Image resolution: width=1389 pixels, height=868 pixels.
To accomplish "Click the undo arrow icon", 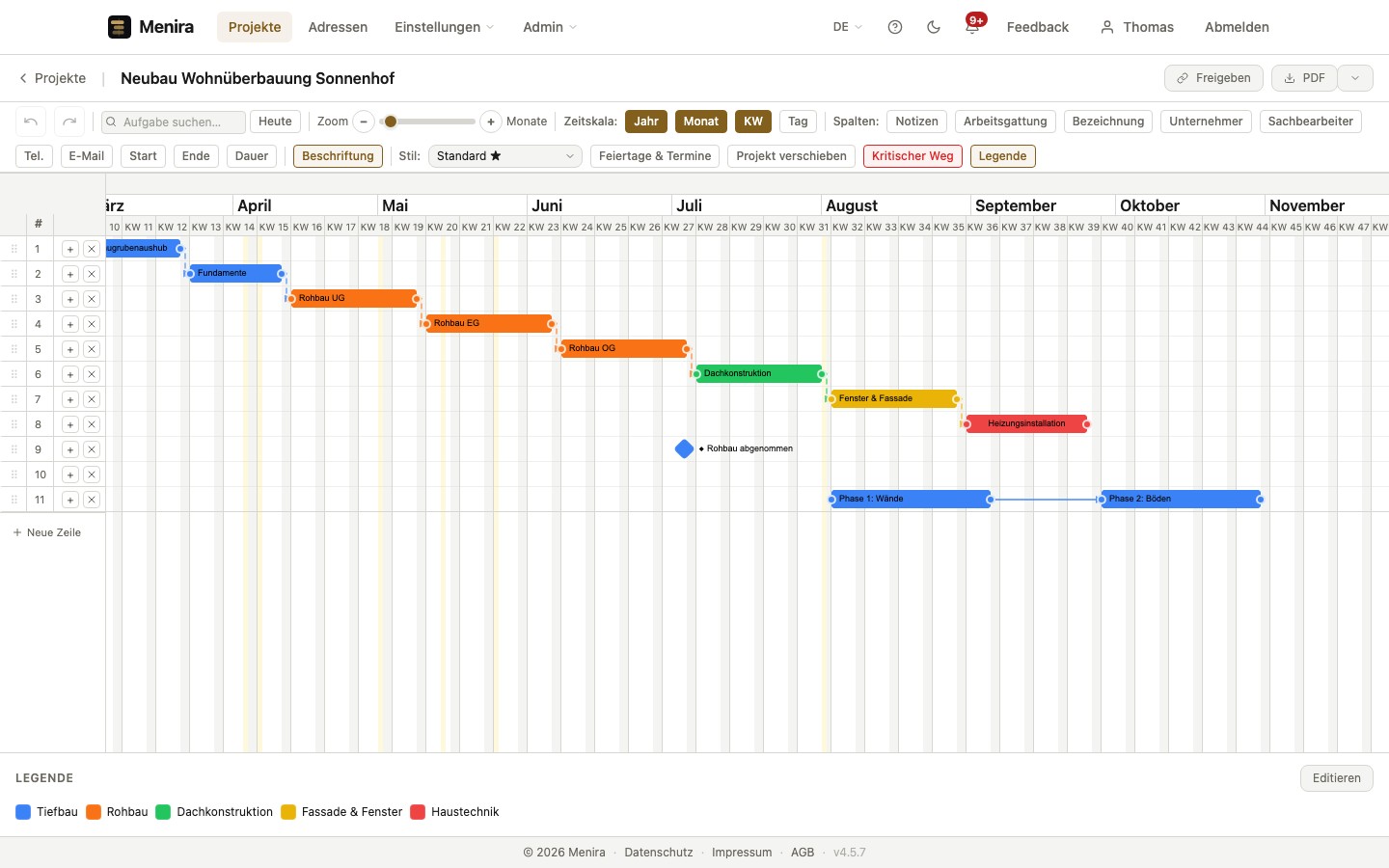I will pos(31,122).
